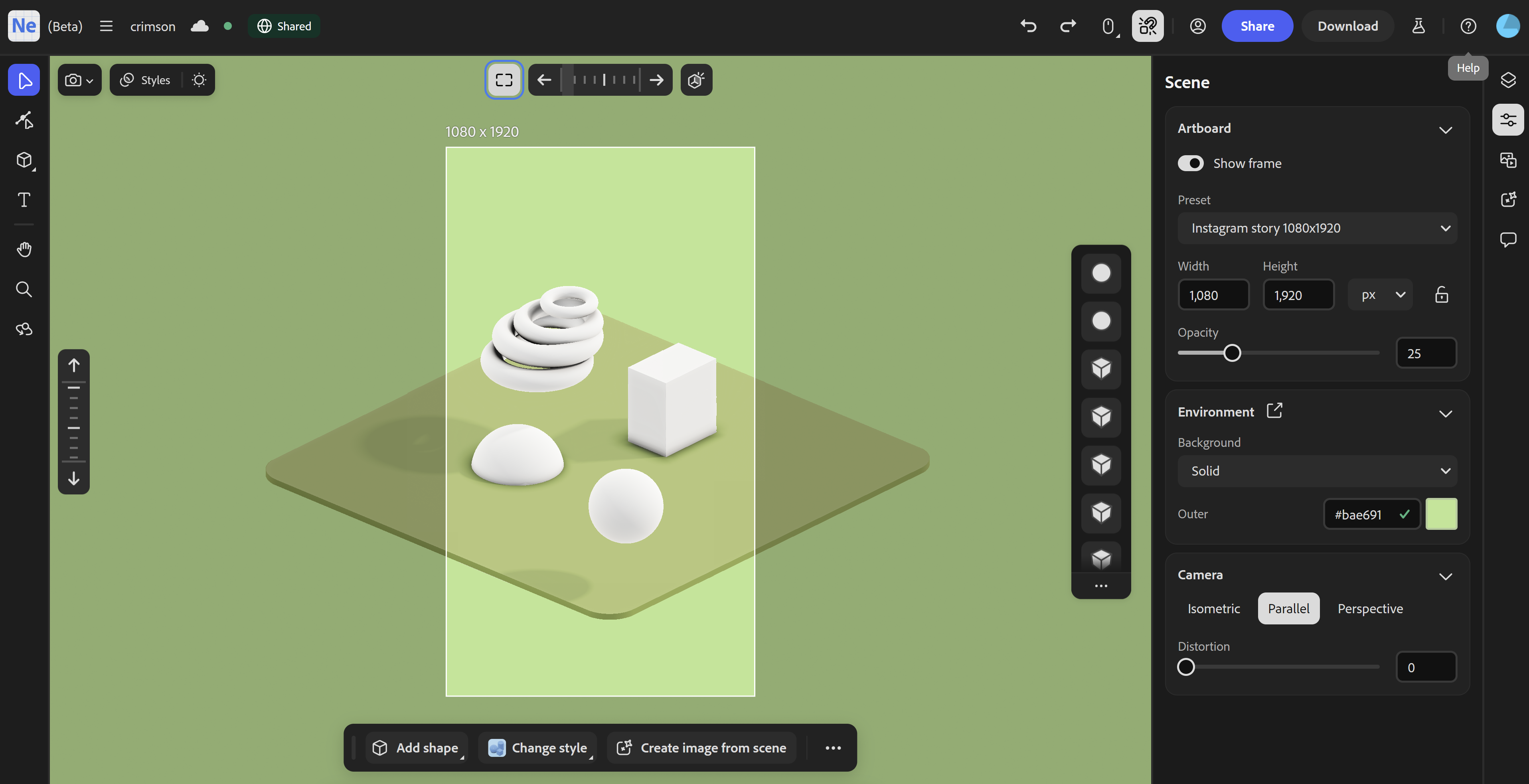Click the Opacity value field
The image size is (1529, 784).
[x=1426, y=353]
